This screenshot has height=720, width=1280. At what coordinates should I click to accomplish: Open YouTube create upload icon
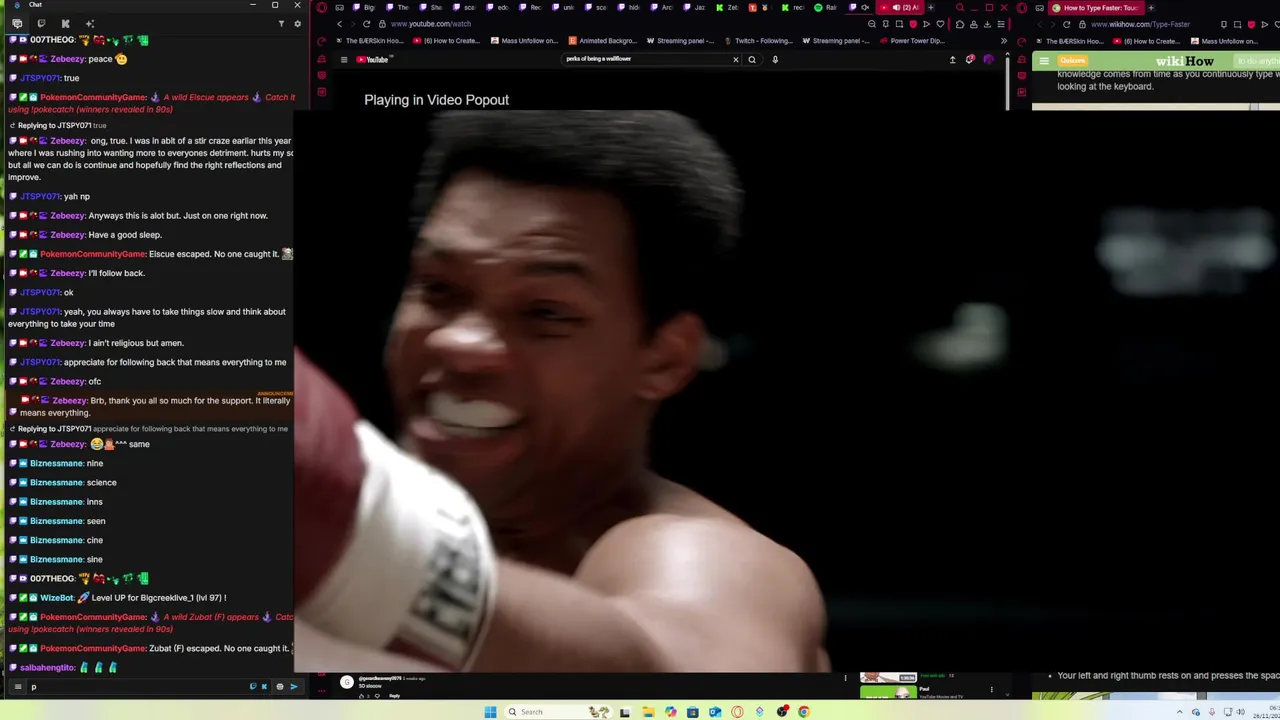952,60
